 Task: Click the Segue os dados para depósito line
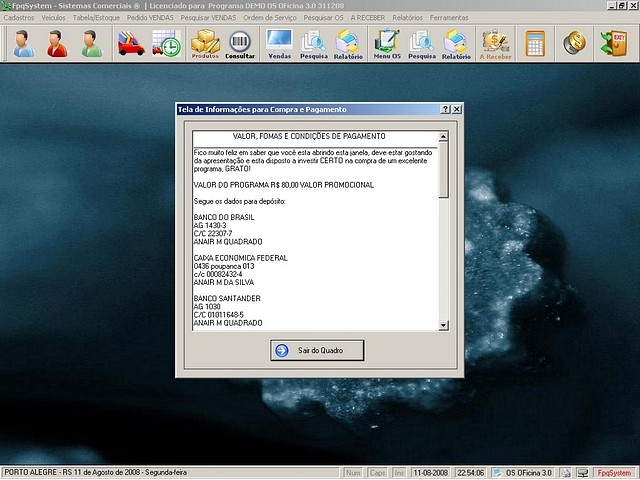(240, 201)
